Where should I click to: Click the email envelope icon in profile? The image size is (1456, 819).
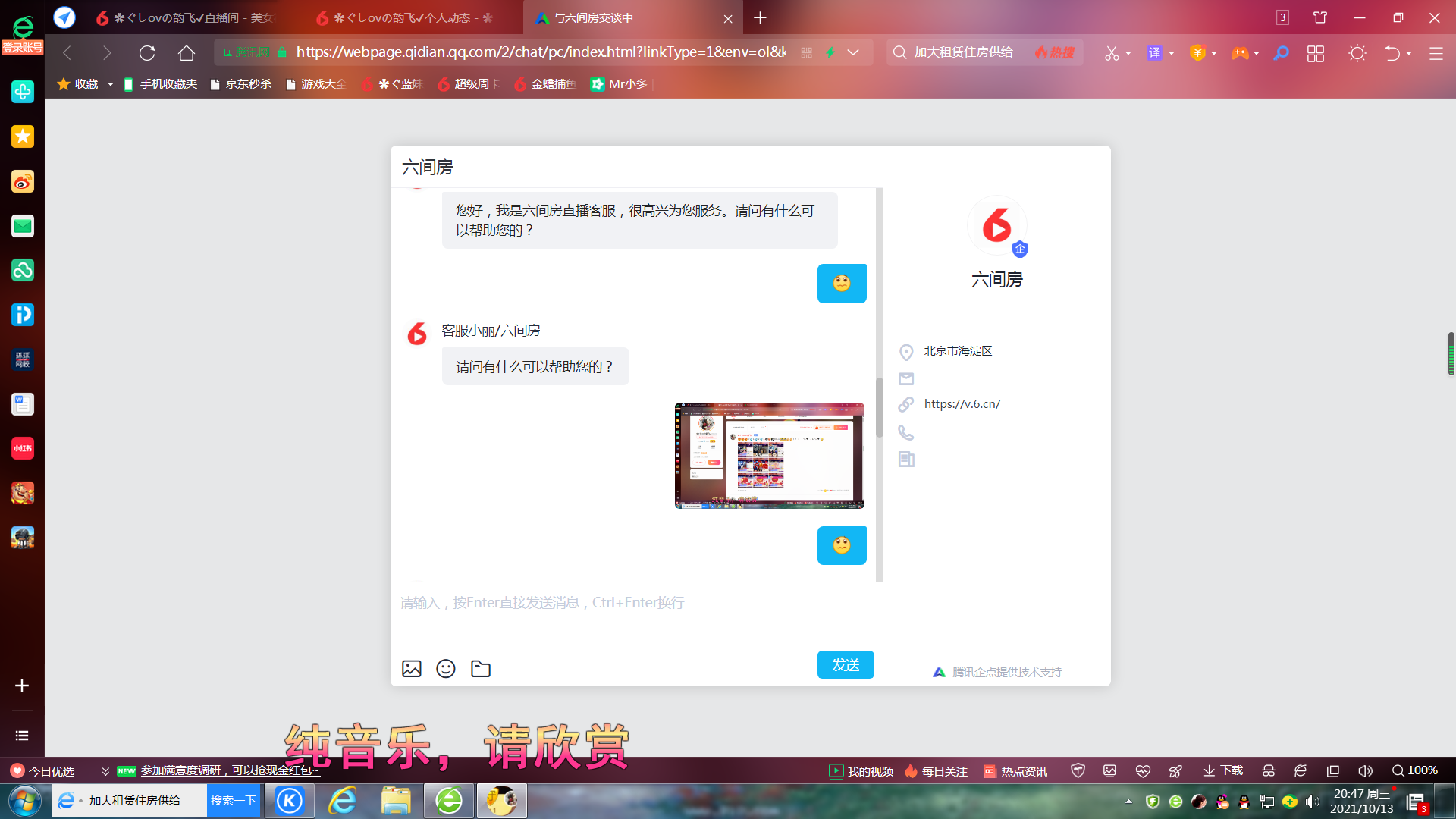(x=906, y=378)
